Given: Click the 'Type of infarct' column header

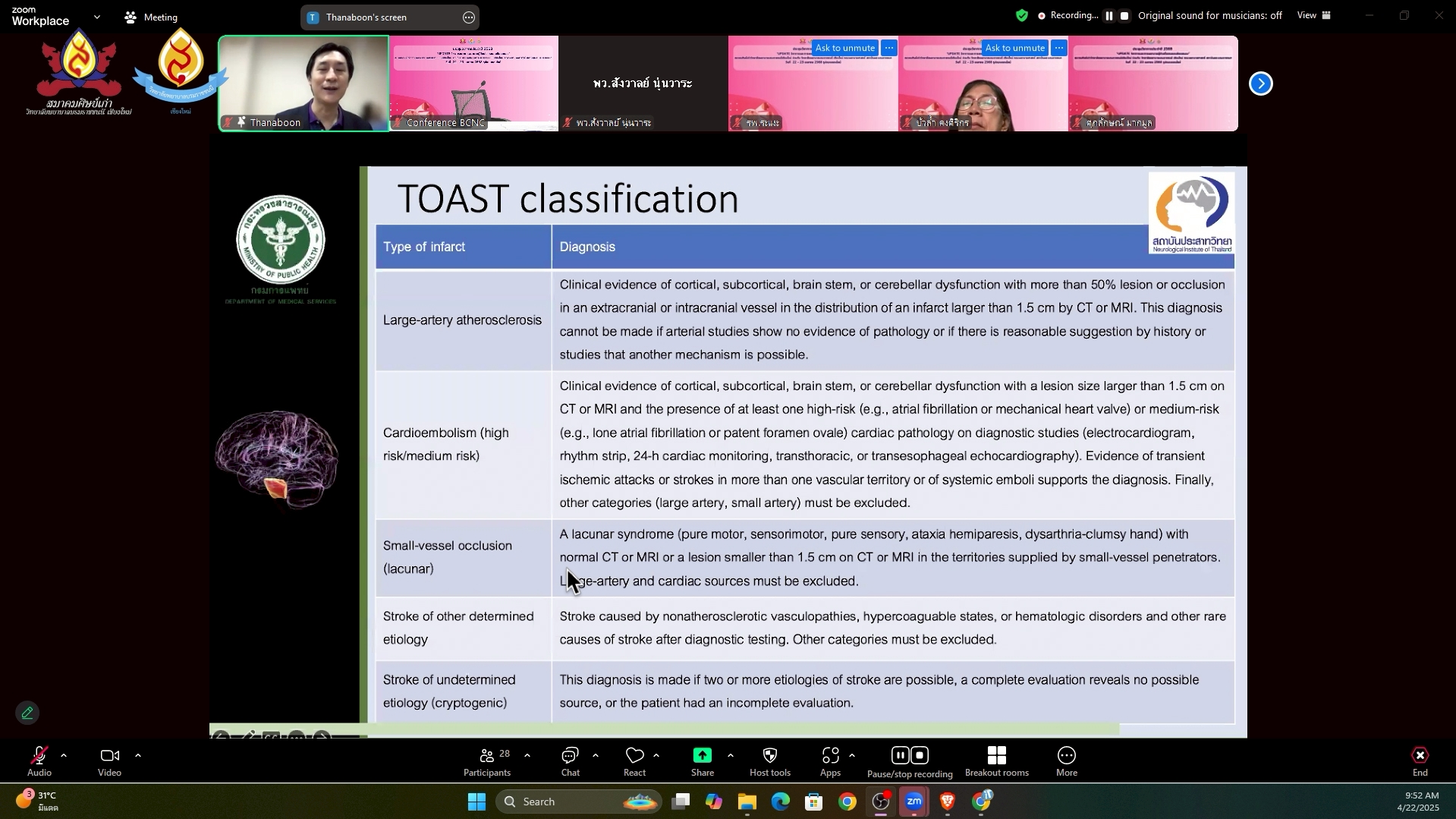Looking at the screenshot, I should (x=463, y=247).
